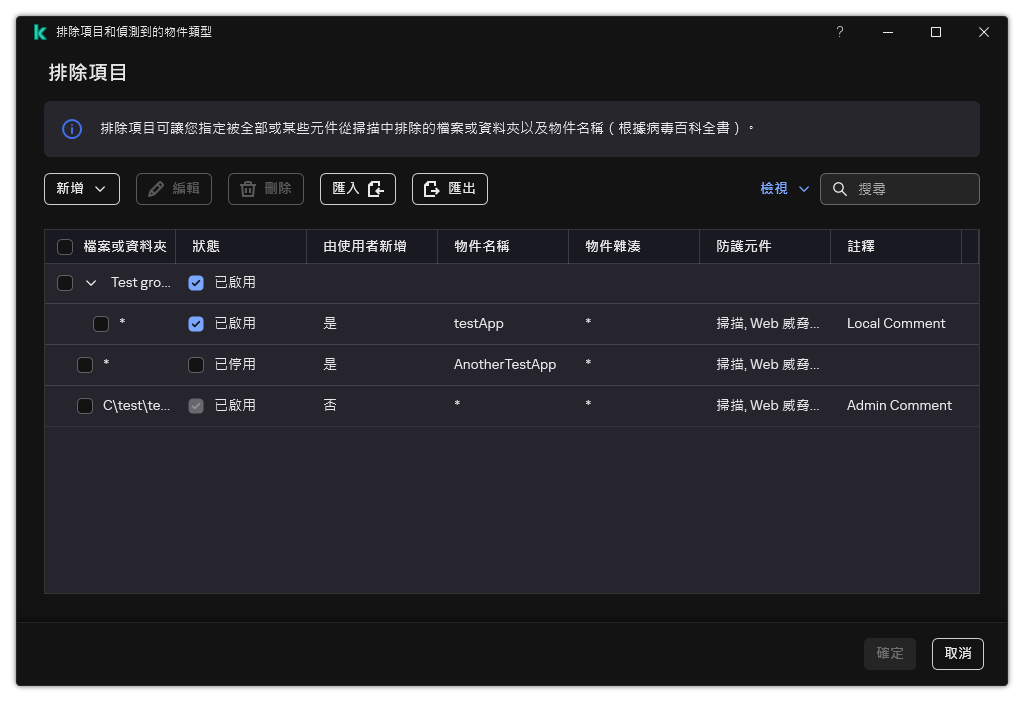This screenshot has height=702, width=1024.
Task: Click the Kaspersky logo in title bar
Action: click(x=40, y=31)
